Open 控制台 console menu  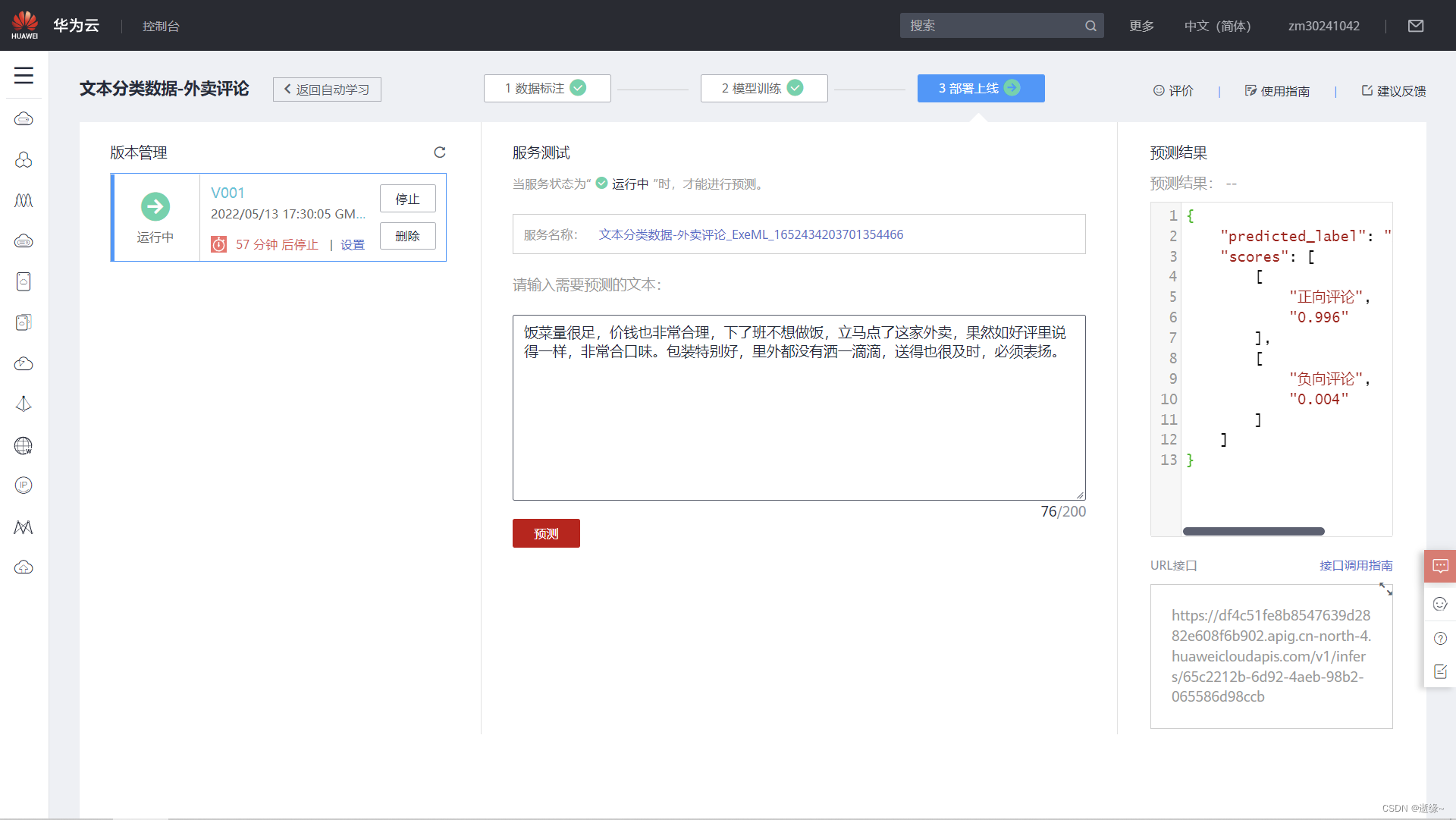point(161,26)
